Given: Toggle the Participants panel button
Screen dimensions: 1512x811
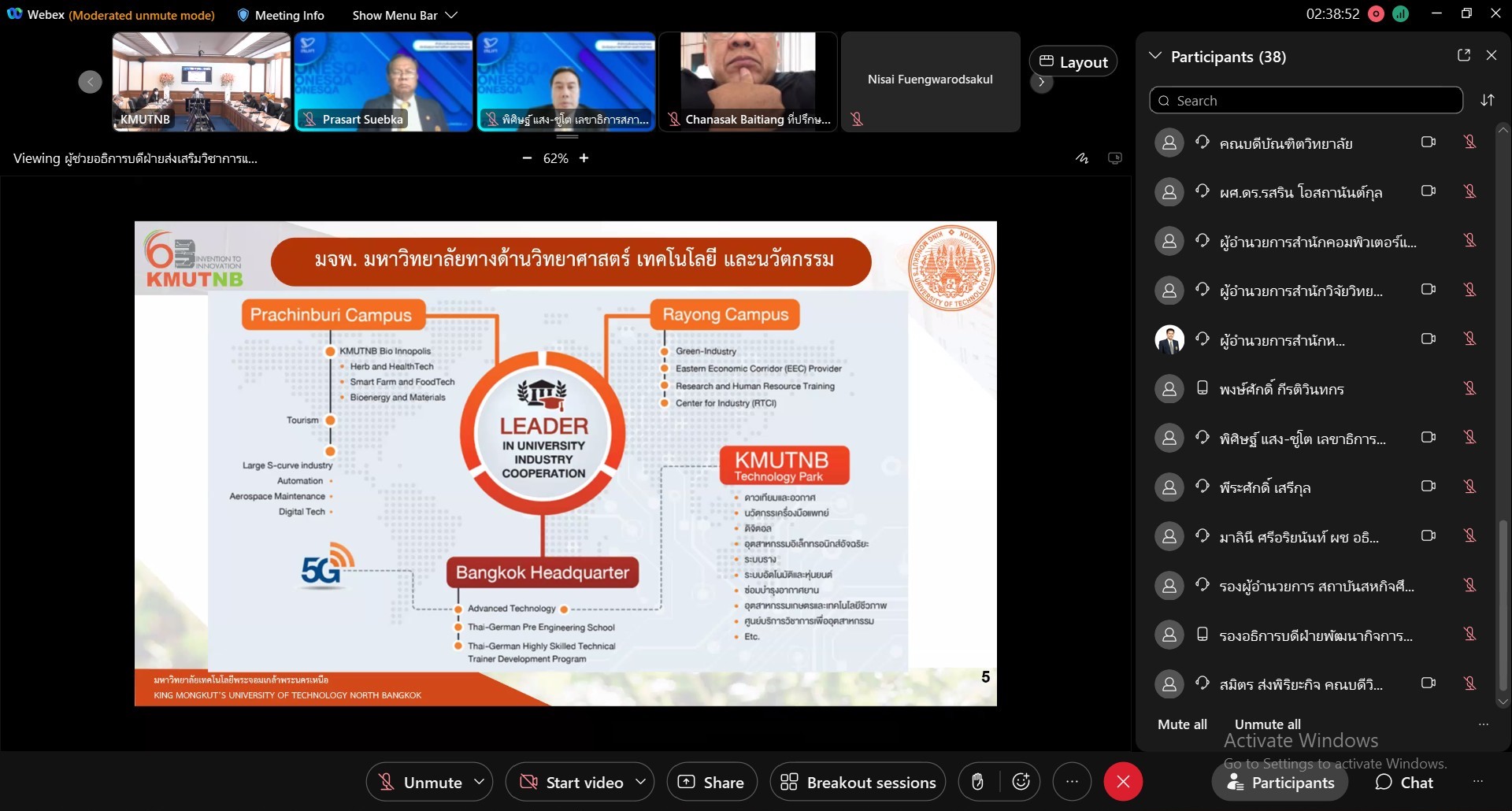Looking at the screenshot, I should coord(1280,782).
